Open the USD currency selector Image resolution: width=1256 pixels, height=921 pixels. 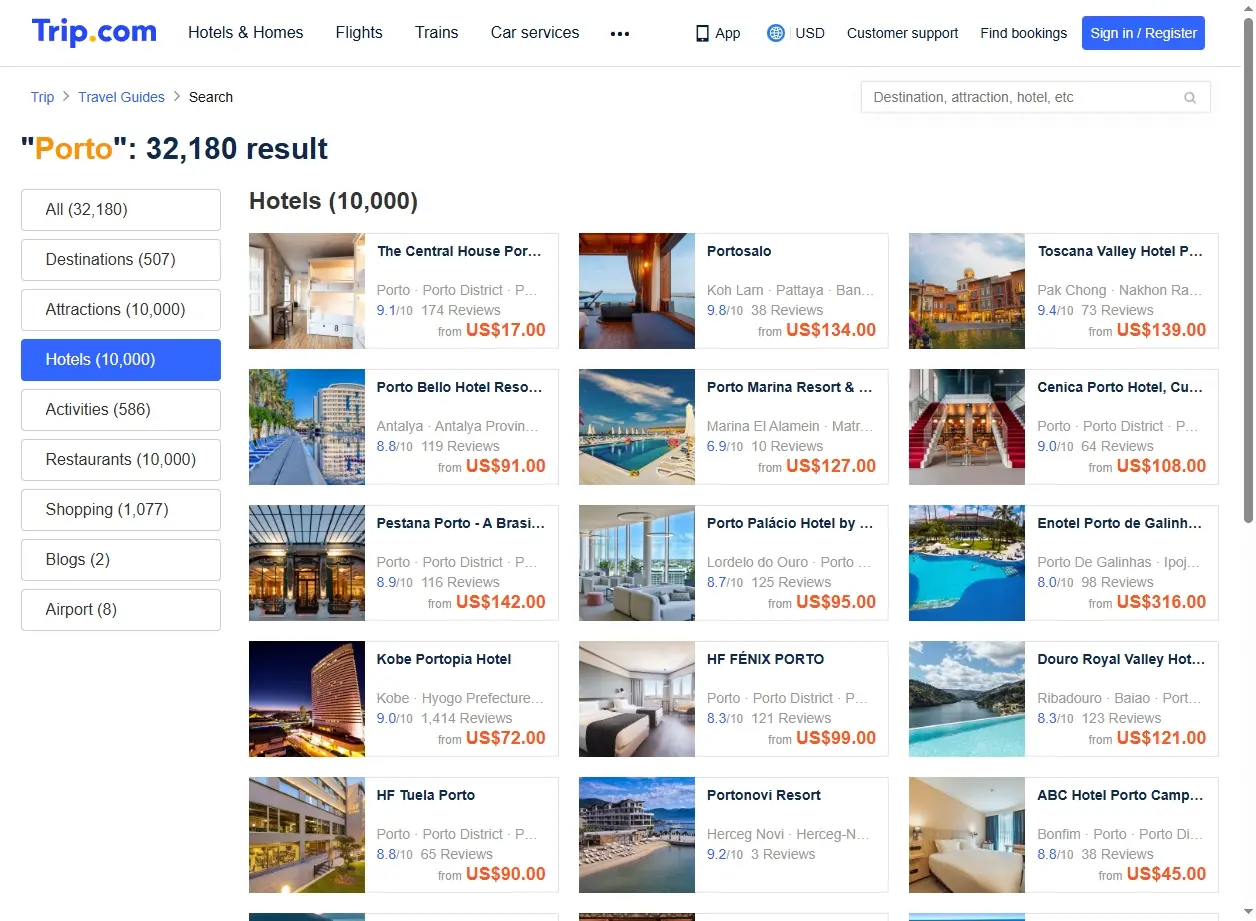pos(810,33)
